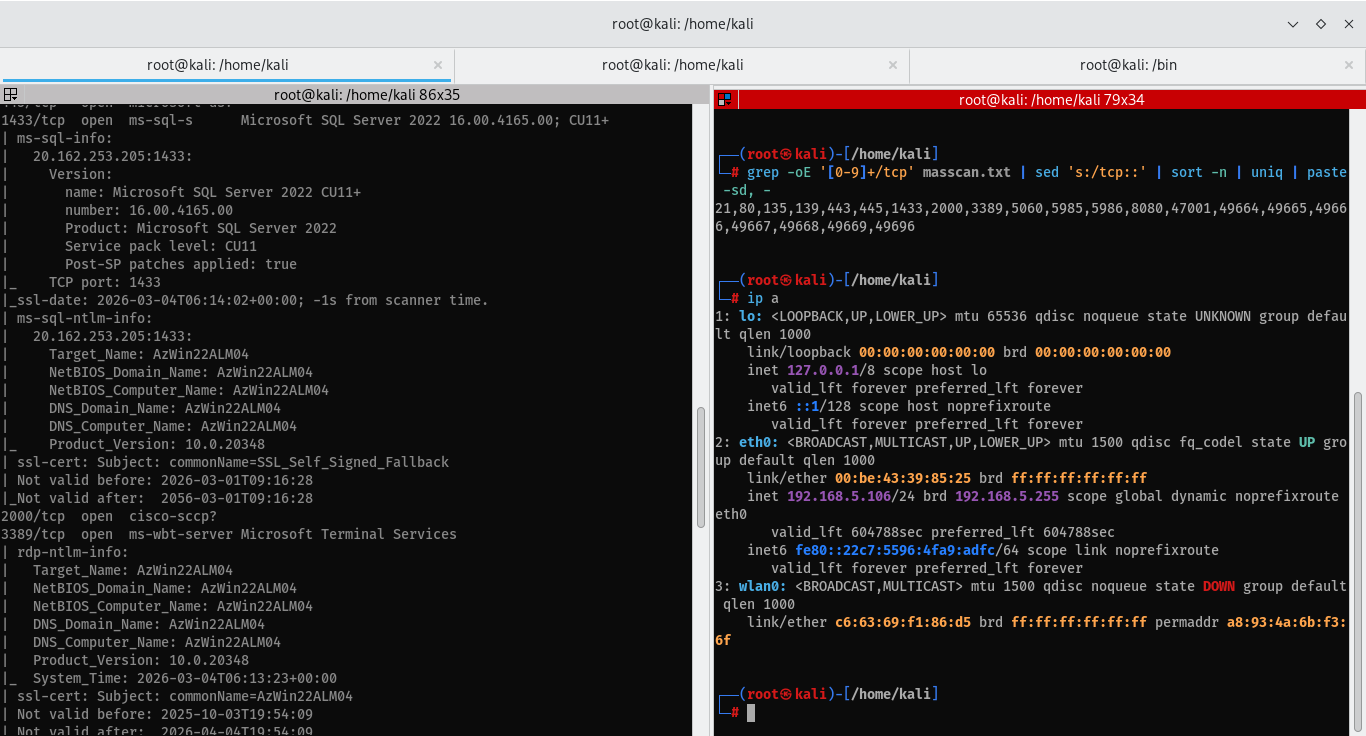Close the root@kali: /bin tab

click(1349, 65)
